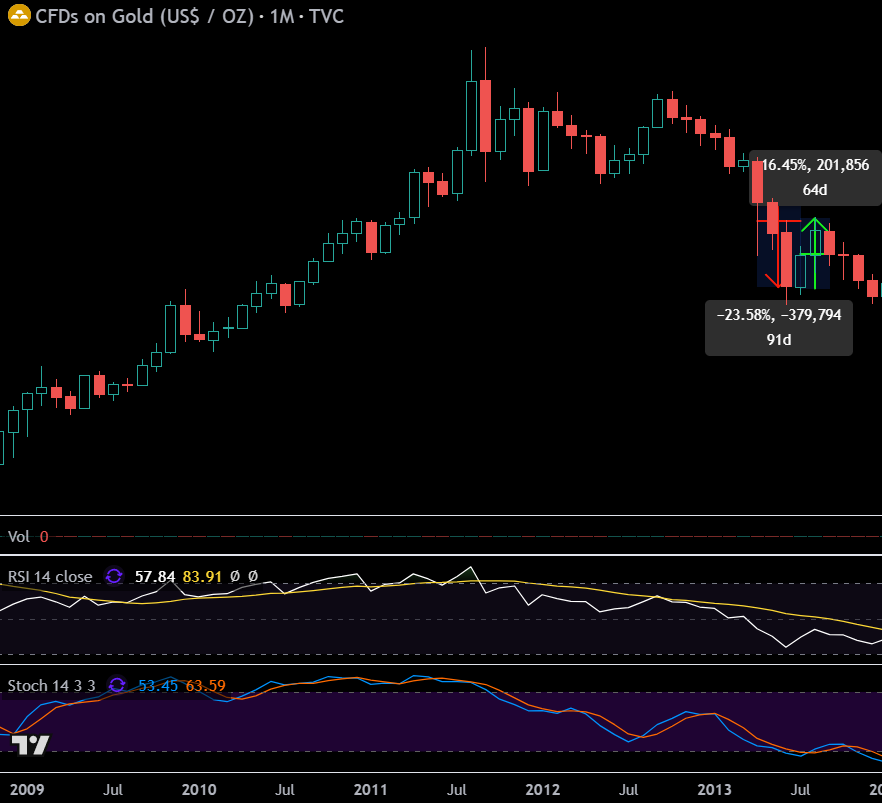882x803 pixels.
Task: Click the 16.45% price range label
Action: (x=816, y=177)
